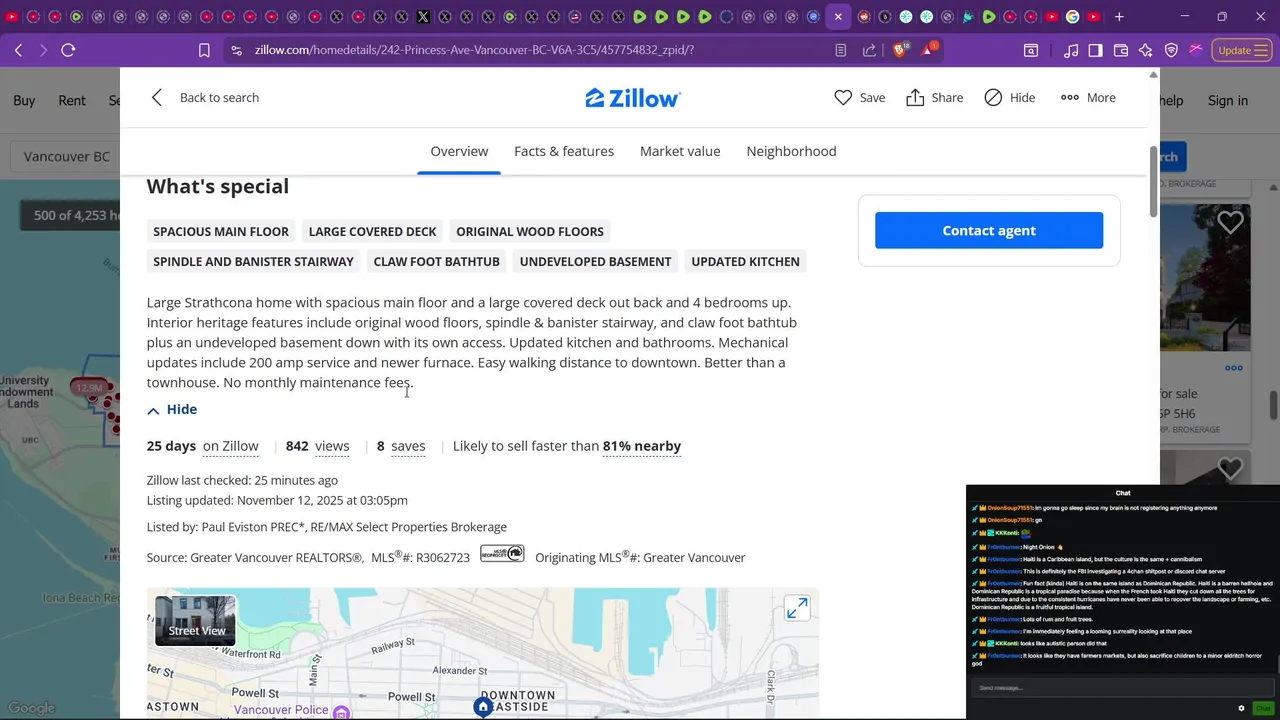Click the Rent menu item

tap(72, 100)
